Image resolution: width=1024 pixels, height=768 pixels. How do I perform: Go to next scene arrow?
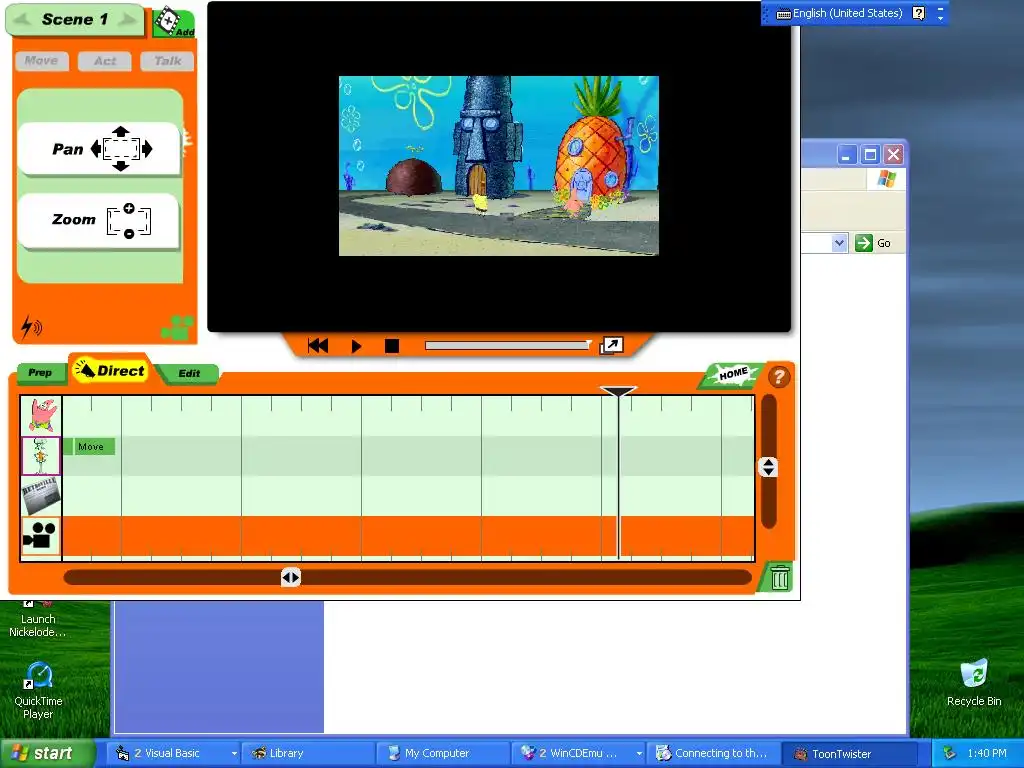127,20
